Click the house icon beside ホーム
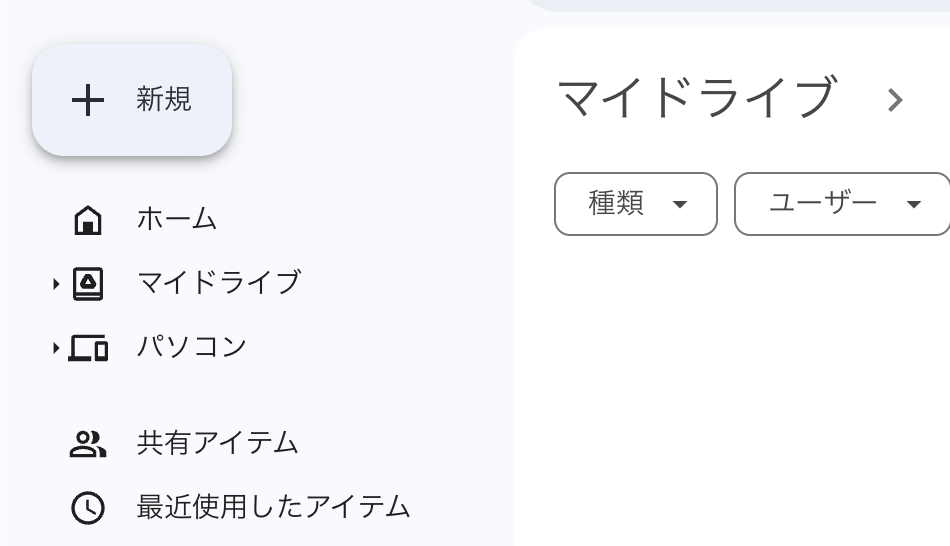This screenshot has width=950, height=546. (x=88, y=219)
